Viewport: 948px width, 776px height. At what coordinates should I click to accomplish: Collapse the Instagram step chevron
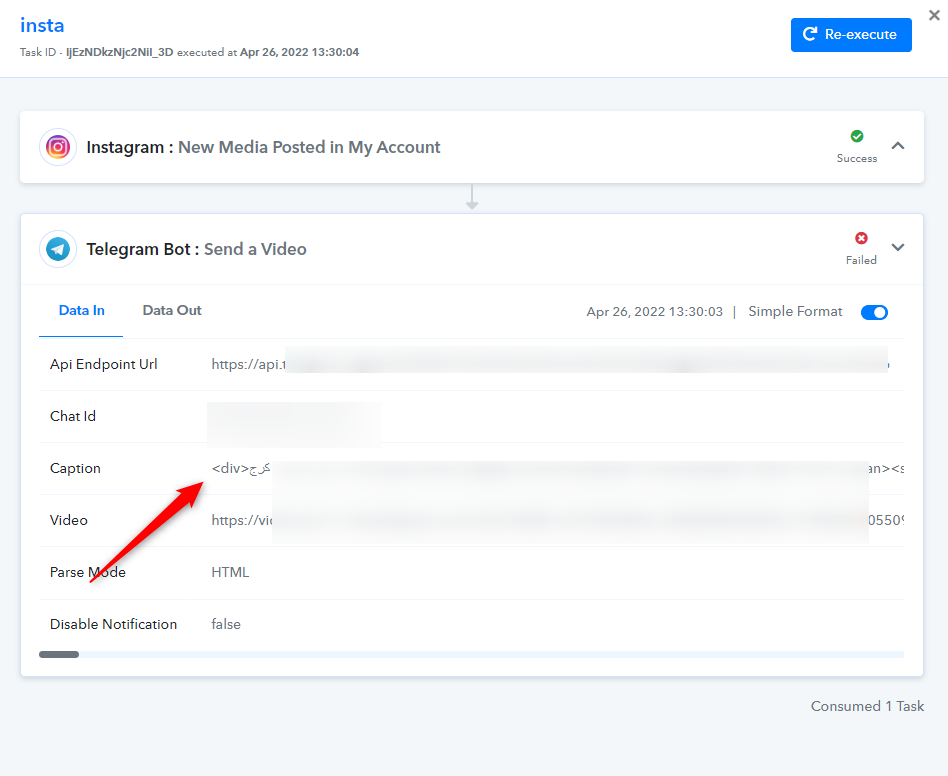point(898,146)
